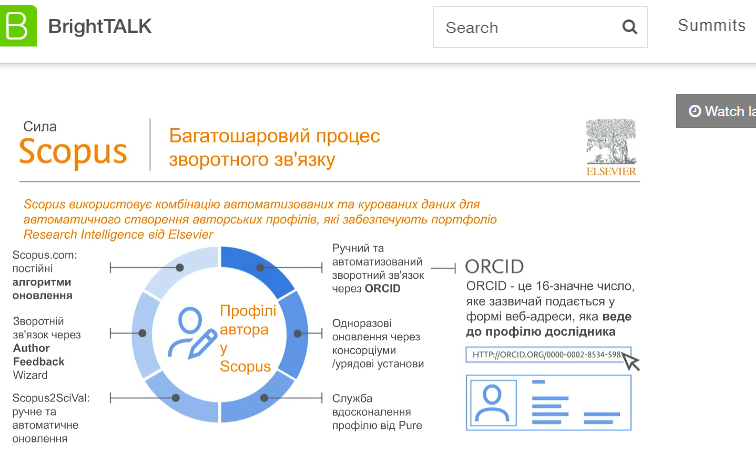Click the BrightTALK brand name text
The image size is (756, 473).
[100, 27]
